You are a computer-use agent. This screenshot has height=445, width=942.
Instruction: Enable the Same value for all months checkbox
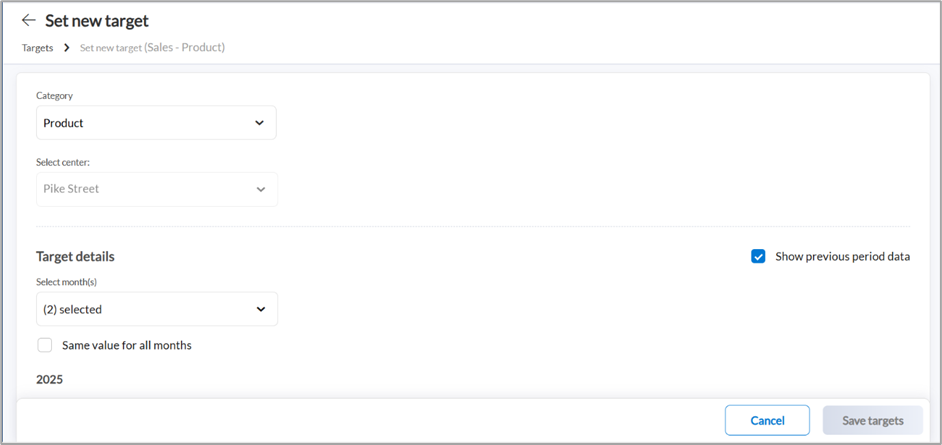pos(45,345)
